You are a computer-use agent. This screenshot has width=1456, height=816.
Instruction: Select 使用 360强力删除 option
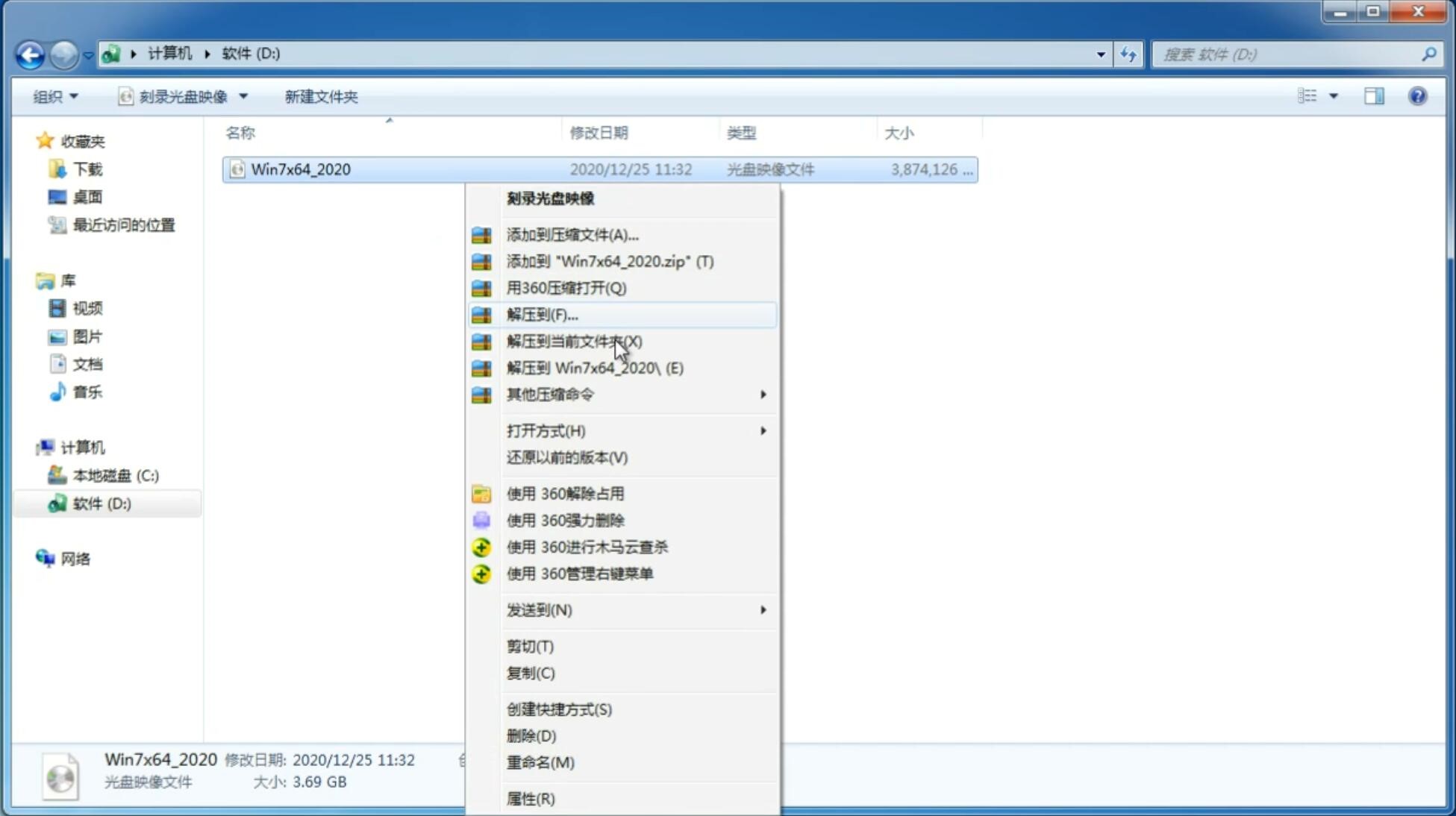click(565, 520)
